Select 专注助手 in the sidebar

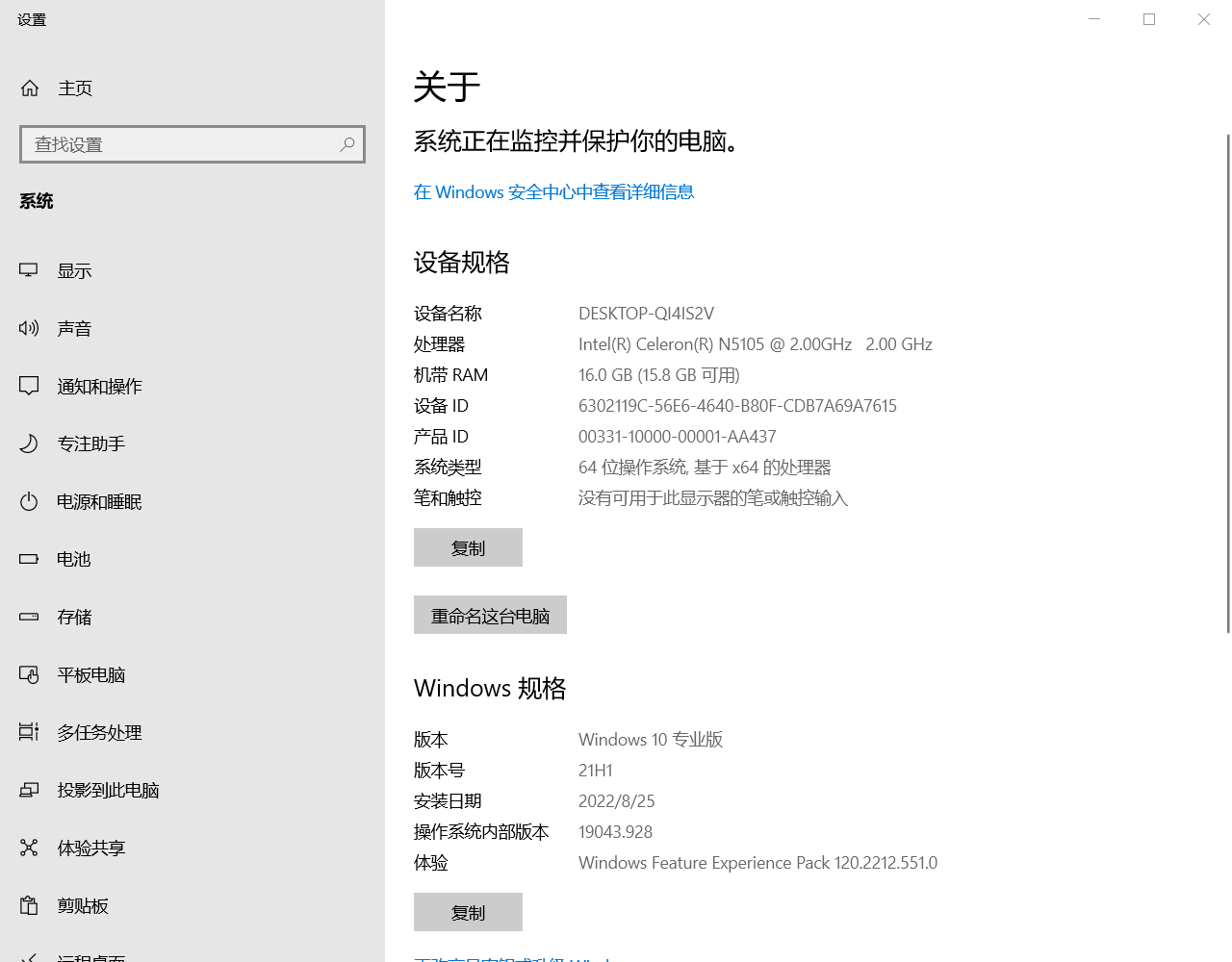click(x=192, y=443)
